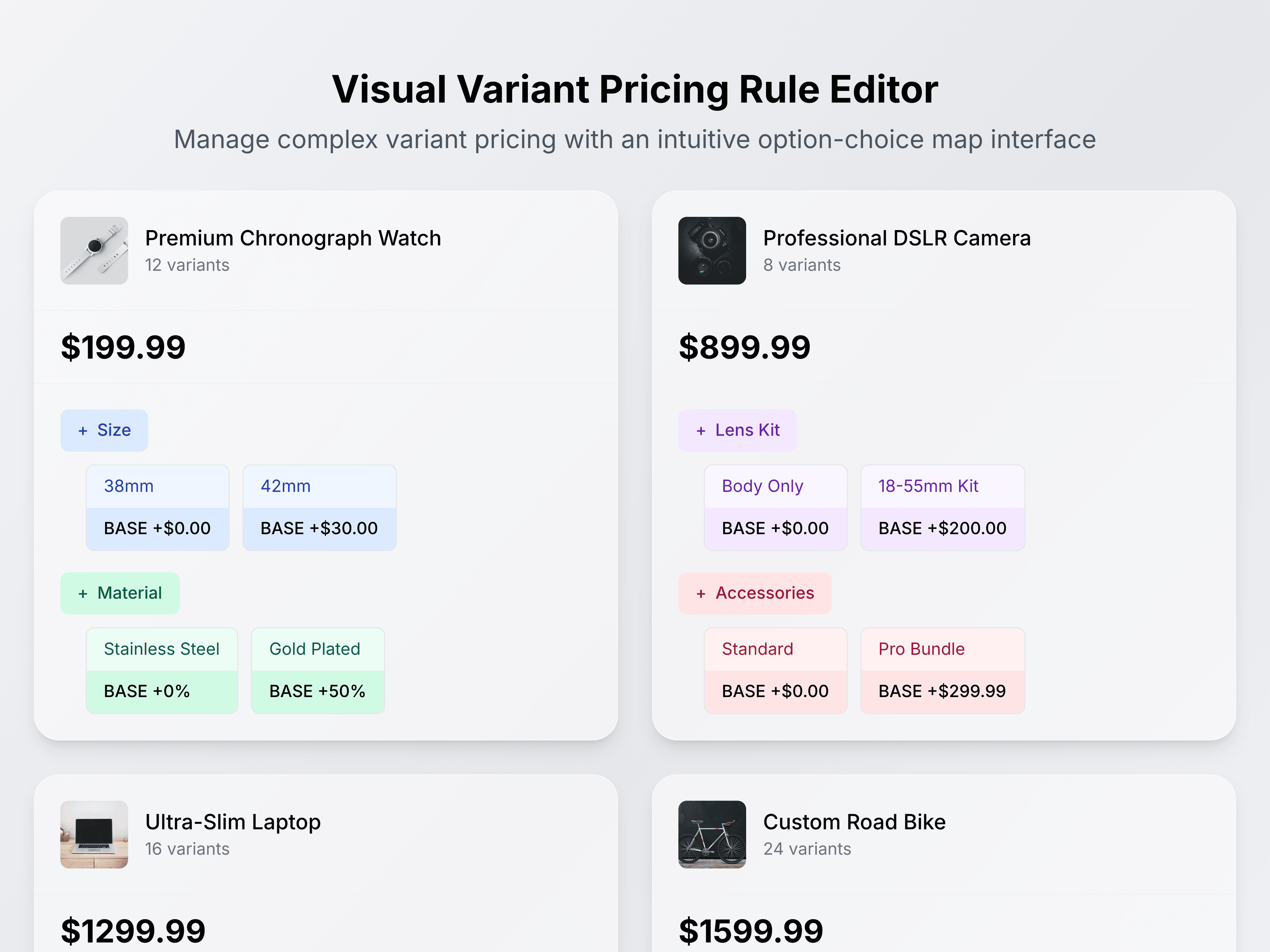Click the Custom Road Bike product image
Viewport: 1270px width, 952px height.
click(x=712, y=834)
